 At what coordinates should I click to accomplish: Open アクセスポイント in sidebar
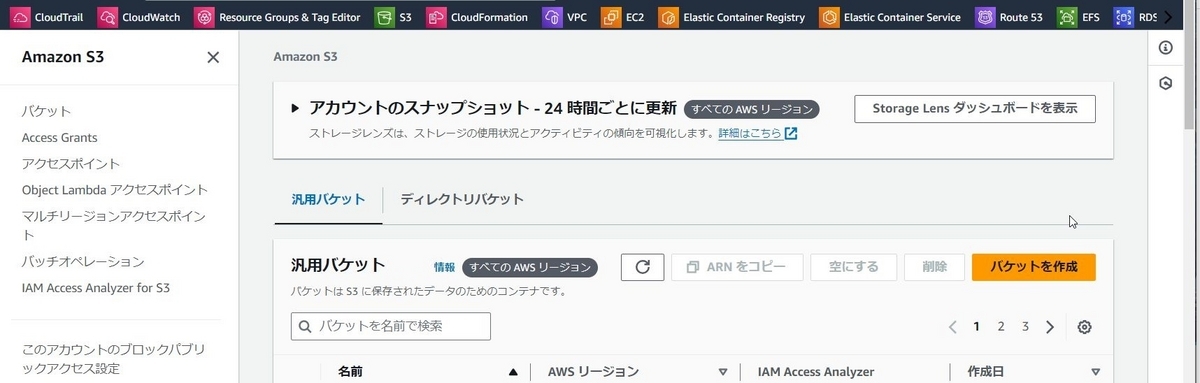(x=71, y=163)
